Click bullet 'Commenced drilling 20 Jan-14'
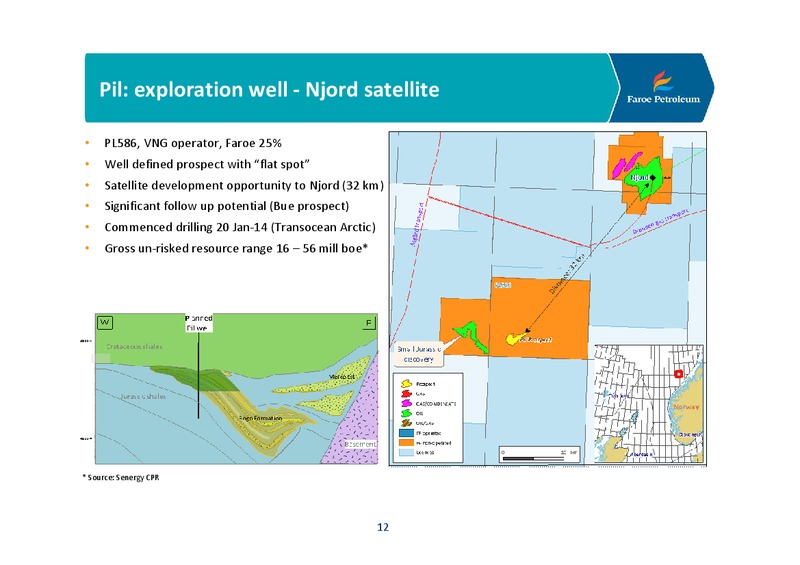The width and height of the screenshot is (800, 565). 240,227
